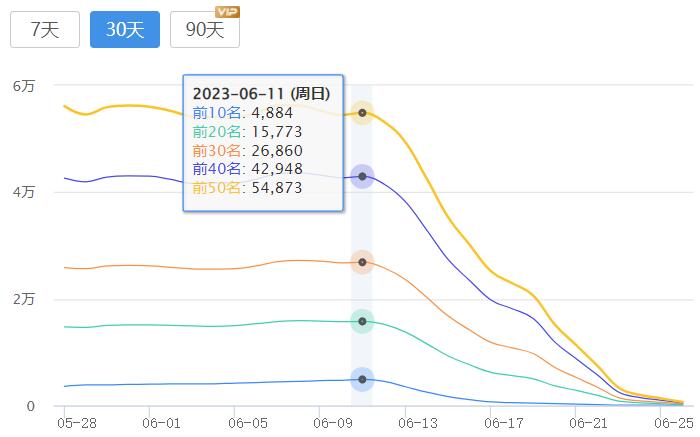The width and height of the screenshot is (700, 437).
Task: Click the 06-09 date axis label
Action: [333, 423]
